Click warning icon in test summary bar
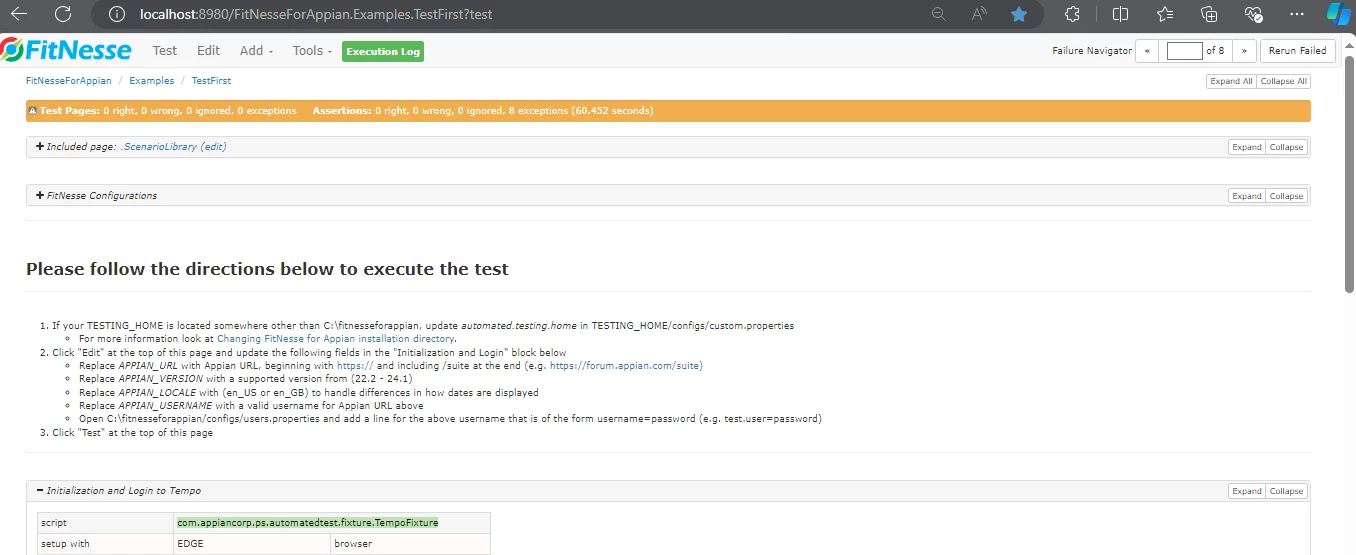 33,111
